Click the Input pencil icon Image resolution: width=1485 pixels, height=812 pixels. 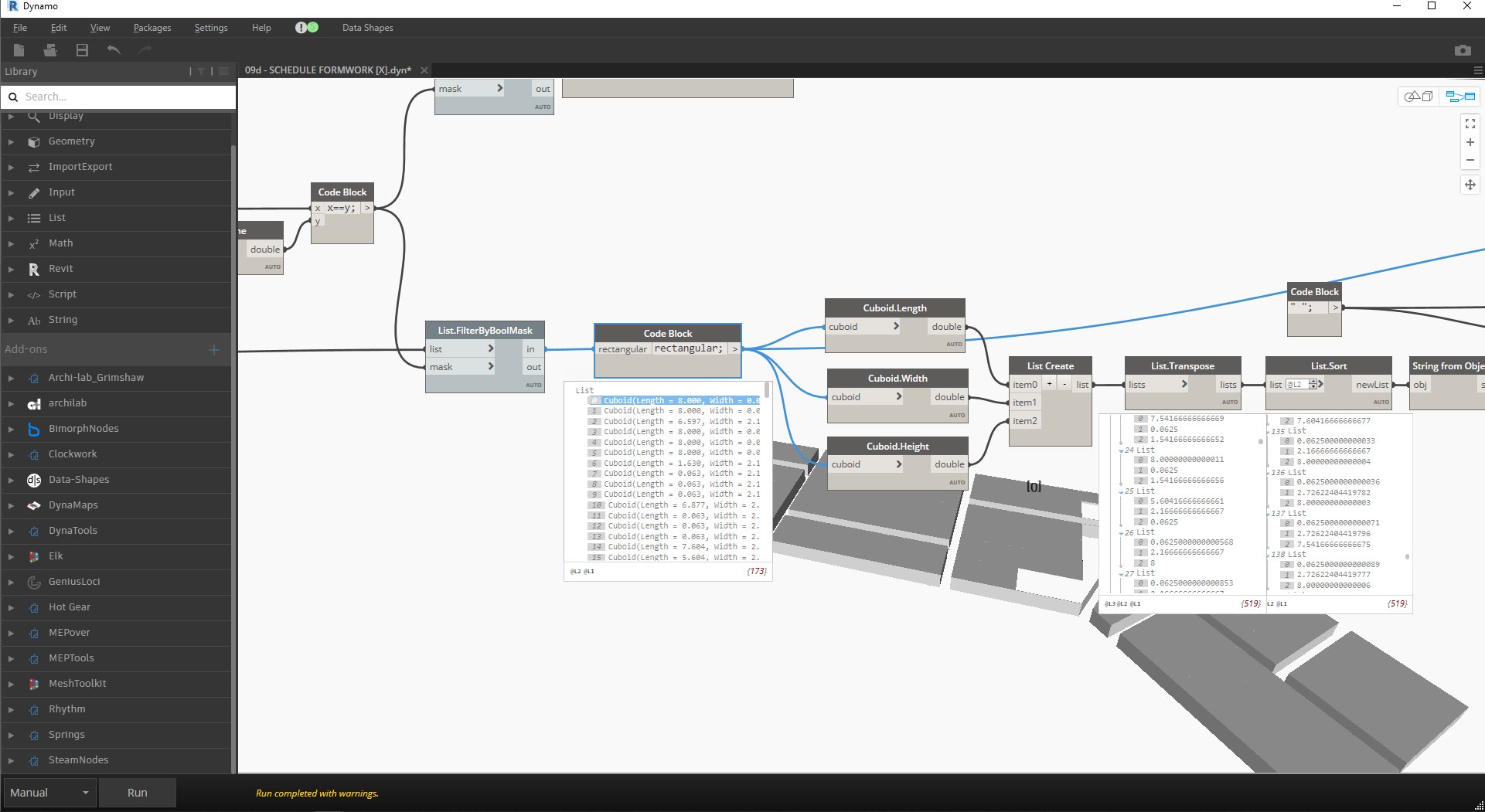(34, 192)
